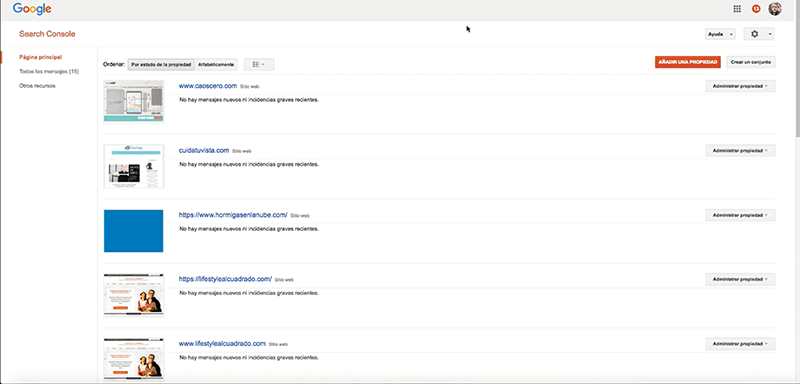Click the www.lifestylealcuadrado.com site thumbnail
This screenshot has width=800, height=384.
[134, 359]
